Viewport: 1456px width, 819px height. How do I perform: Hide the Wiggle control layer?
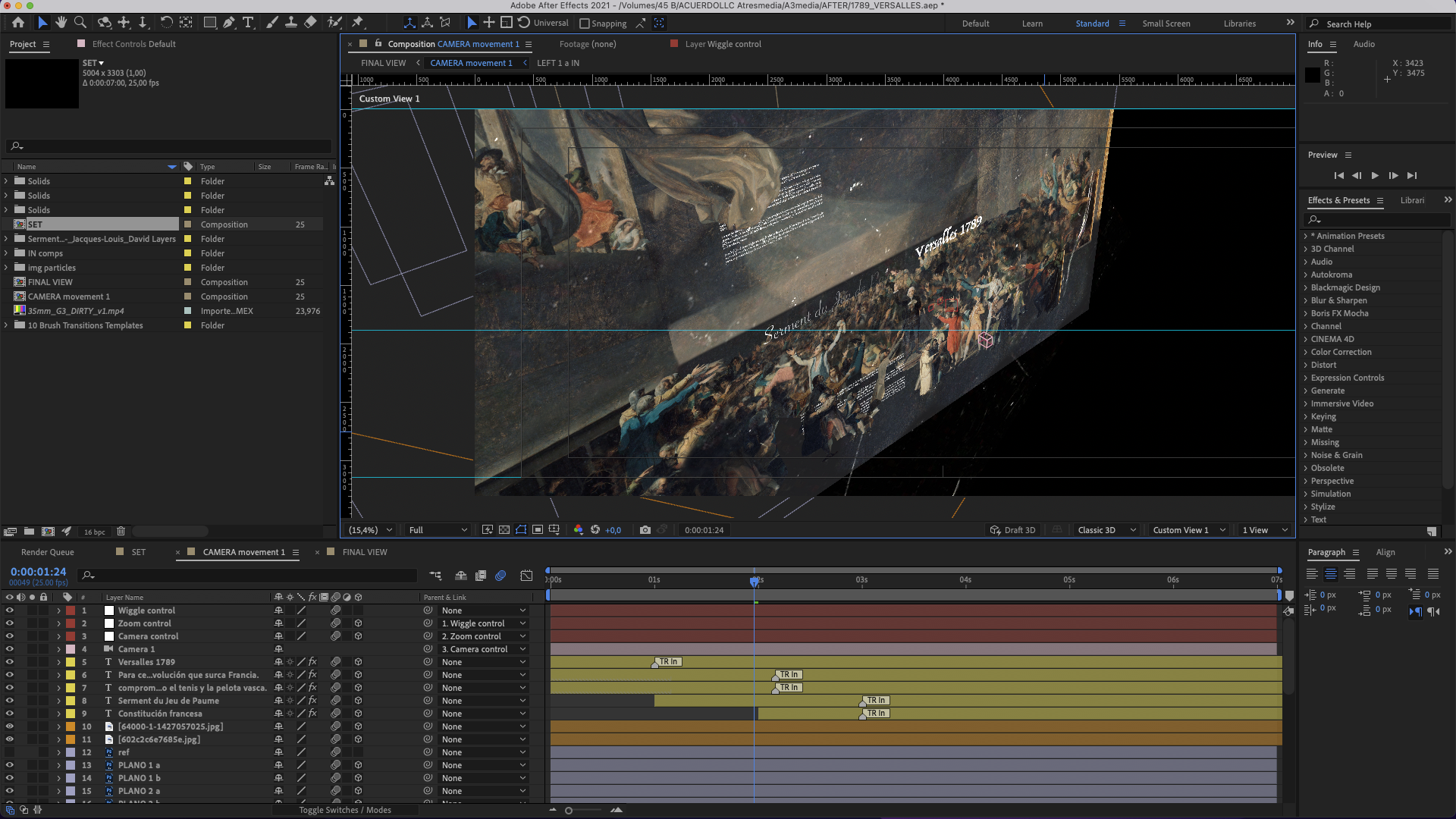click(x=9, y=610)
